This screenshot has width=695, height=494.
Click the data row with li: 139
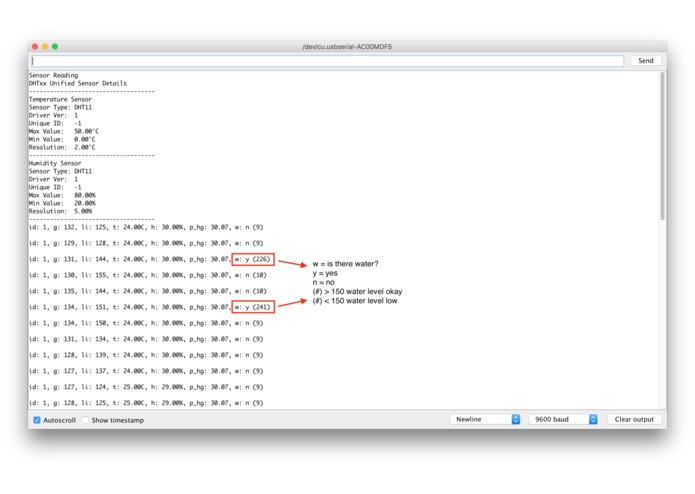146,355
